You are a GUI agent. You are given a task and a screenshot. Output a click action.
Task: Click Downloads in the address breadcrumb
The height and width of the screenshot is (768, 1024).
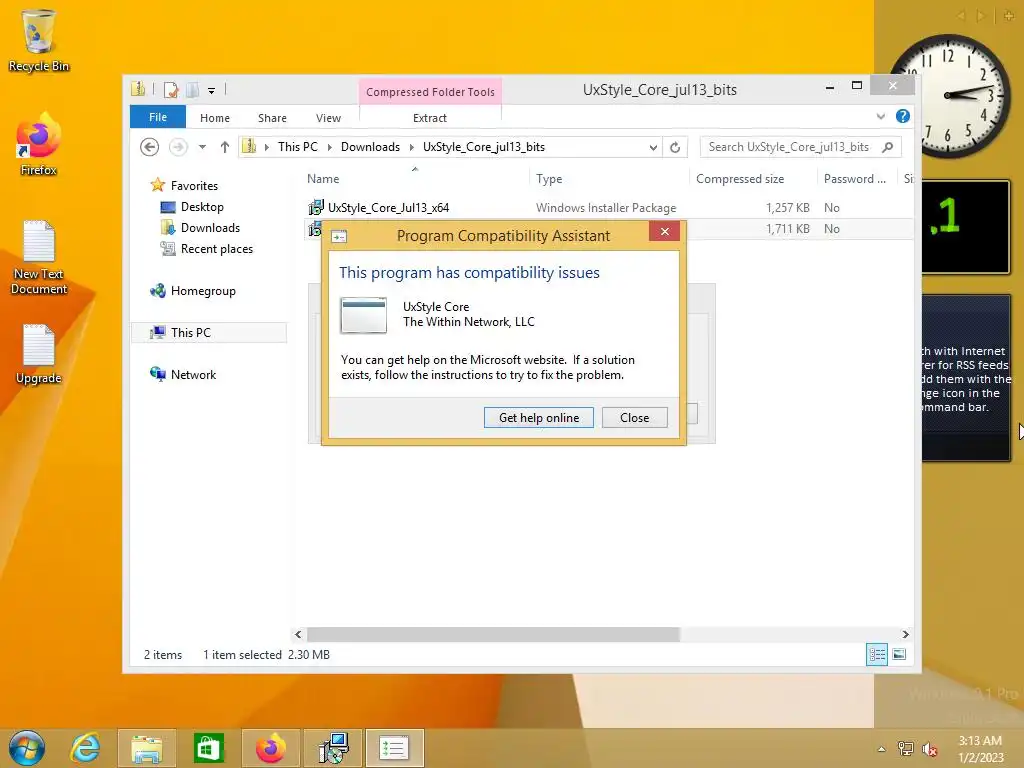click(370, 147)
